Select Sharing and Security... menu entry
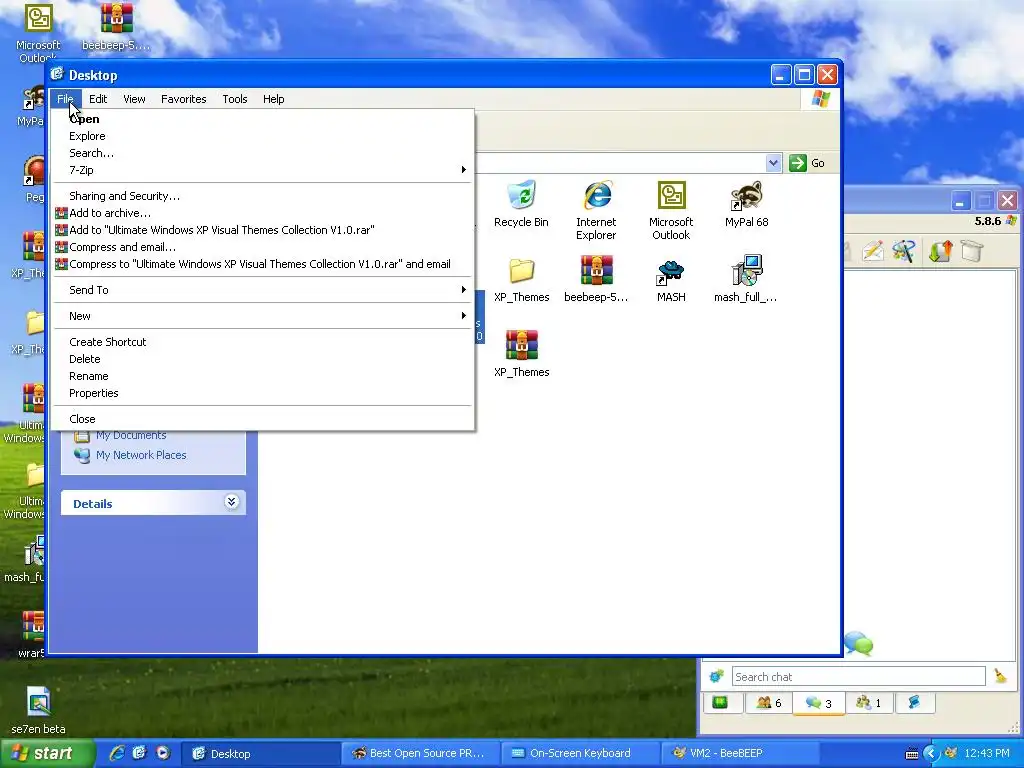 [263, 196]
